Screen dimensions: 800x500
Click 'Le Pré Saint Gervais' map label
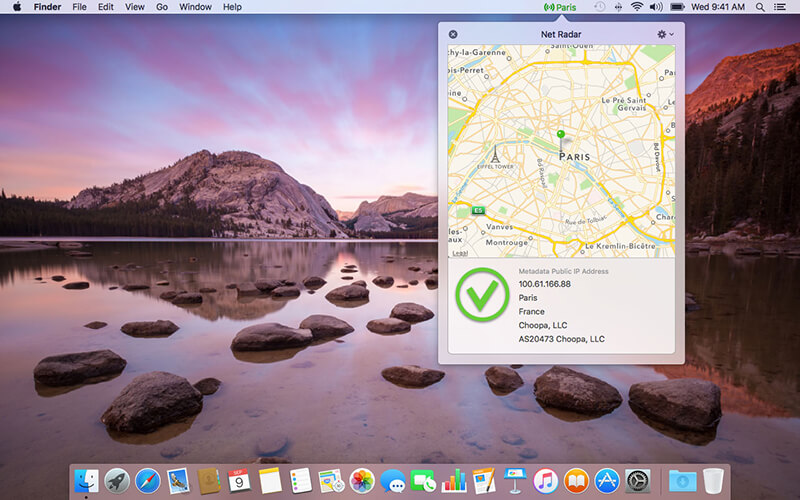623,104
